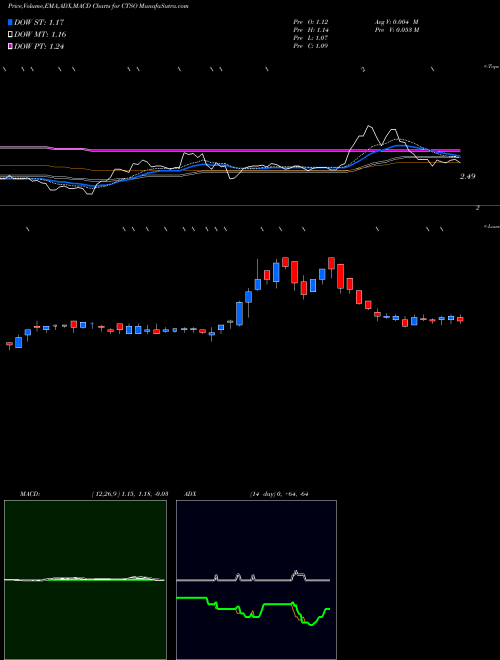Select the 'DOW PT: 1.24' legend text
This screenshot has width=500, height=660.
tap(39, 47)
